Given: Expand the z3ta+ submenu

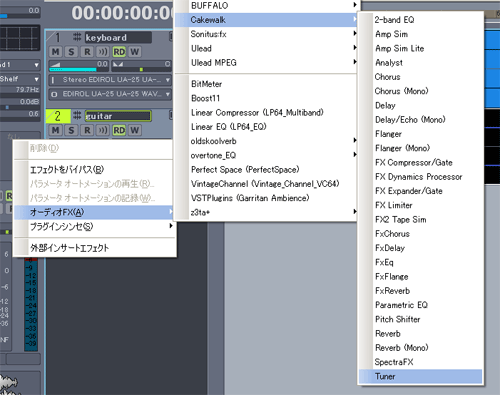Looking at the screenshot, I should click(x=266, y=212).
